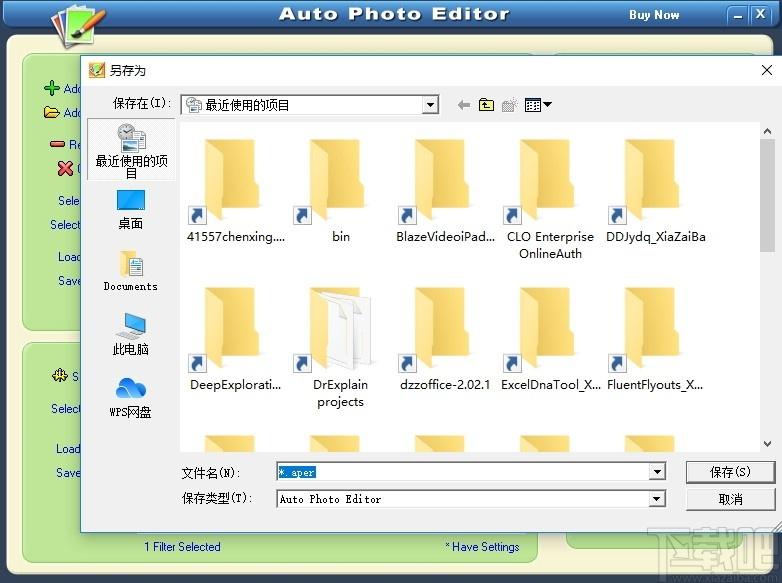Click the 另存为 dialog title icon
This screenshot has height=583, width=782.
click(x=97, y=70)
